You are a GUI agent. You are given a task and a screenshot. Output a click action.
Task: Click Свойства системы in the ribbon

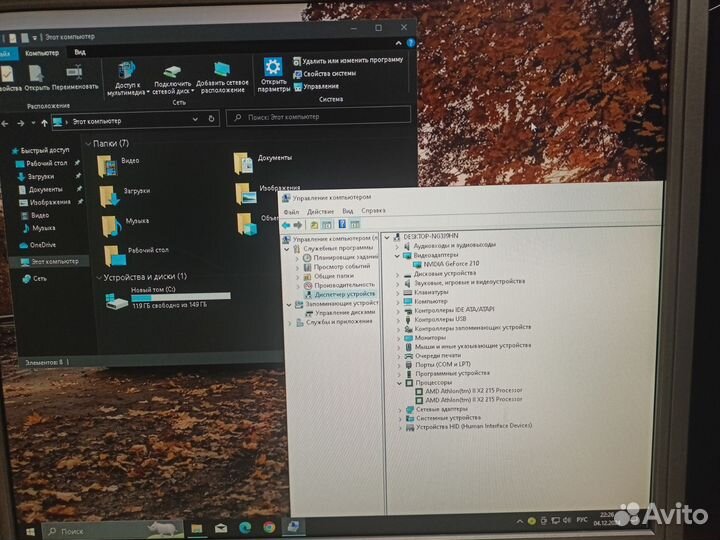(x=329, y=73)
